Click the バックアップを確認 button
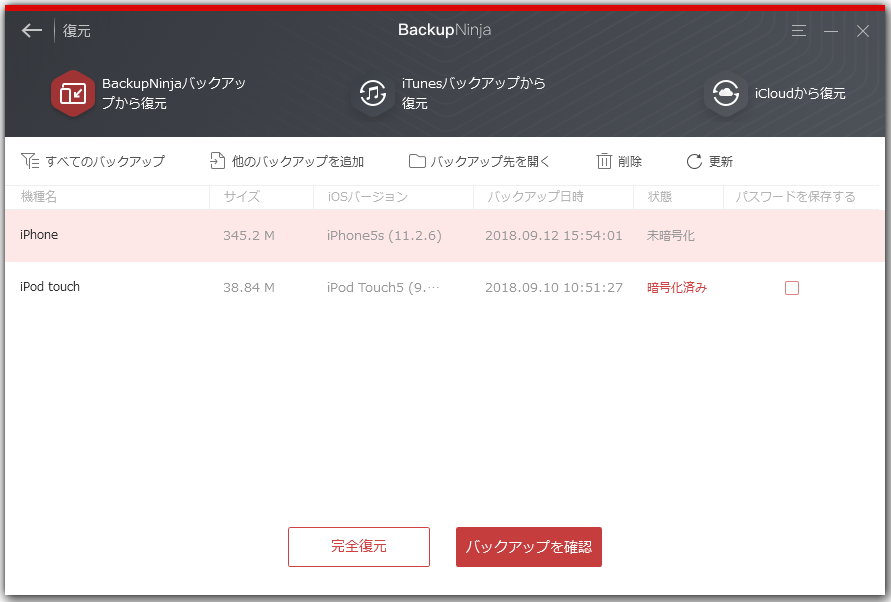 point(528,546)
